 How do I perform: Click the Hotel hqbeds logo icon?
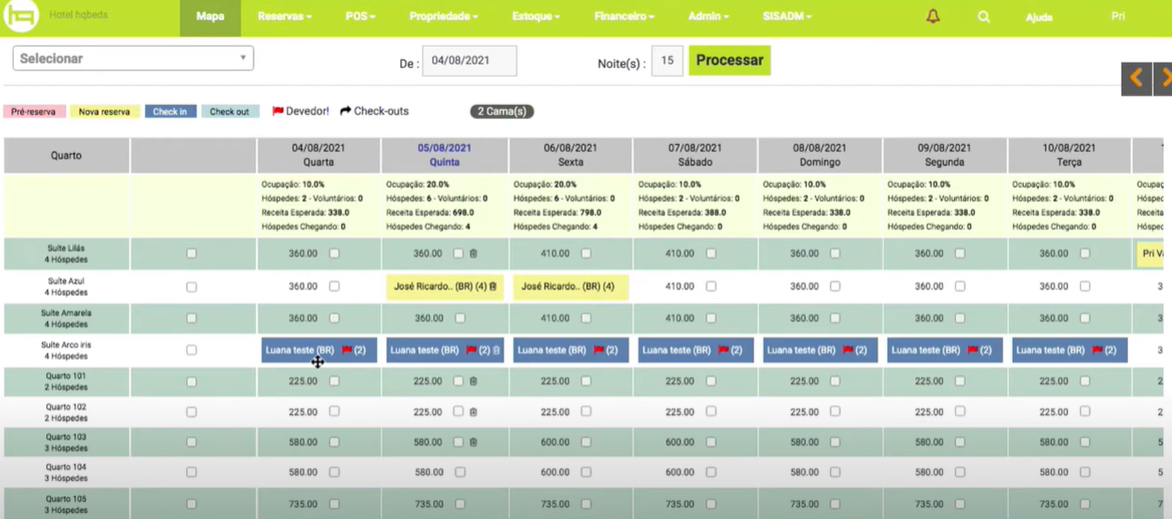[21, 16]
